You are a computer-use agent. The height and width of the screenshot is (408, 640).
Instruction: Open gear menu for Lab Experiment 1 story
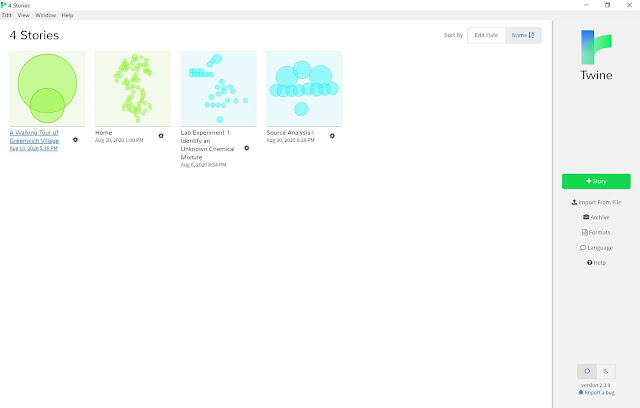pyautogui.click(x=247, y=148)
